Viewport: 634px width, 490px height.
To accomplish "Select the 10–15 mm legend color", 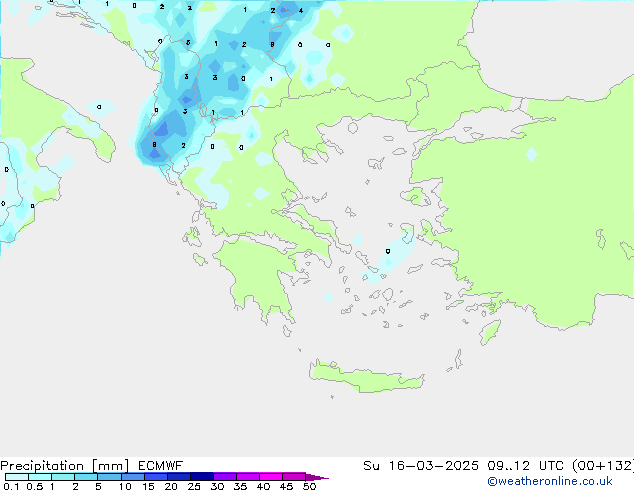I will click(x=132, y=477).
